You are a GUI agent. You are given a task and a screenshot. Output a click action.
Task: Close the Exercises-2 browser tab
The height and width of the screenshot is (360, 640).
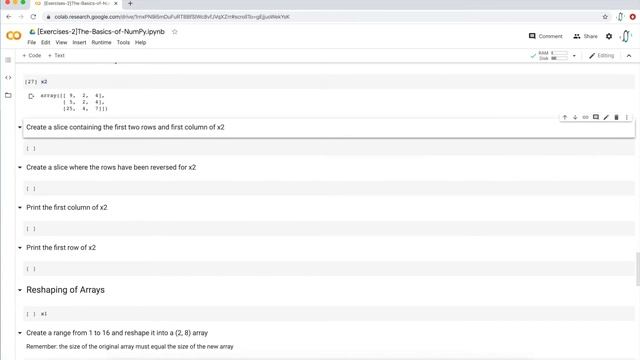click(116, 4)
